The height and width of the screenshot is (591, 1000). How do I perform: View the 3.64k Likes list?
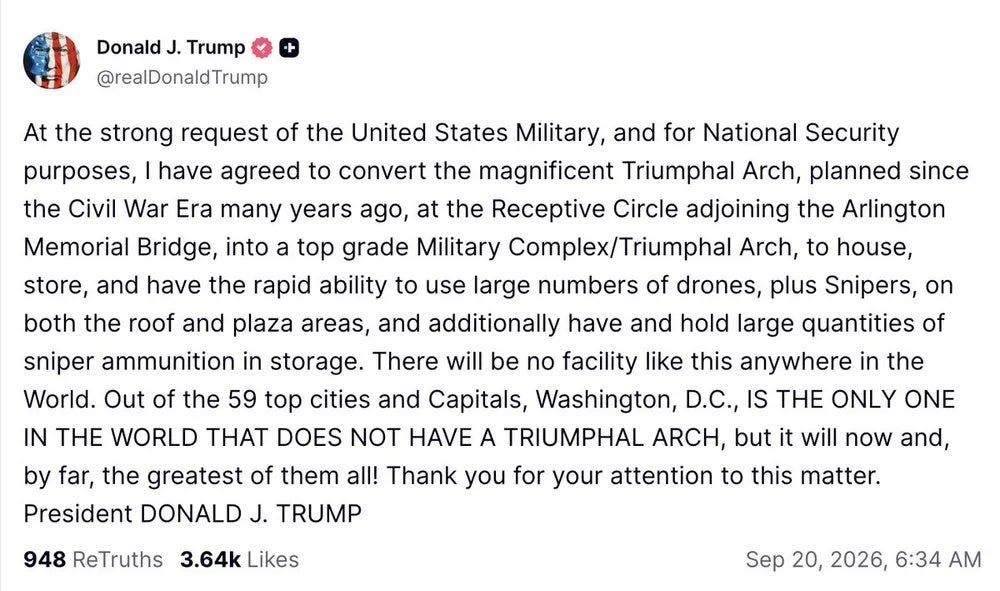pos(239,559)
